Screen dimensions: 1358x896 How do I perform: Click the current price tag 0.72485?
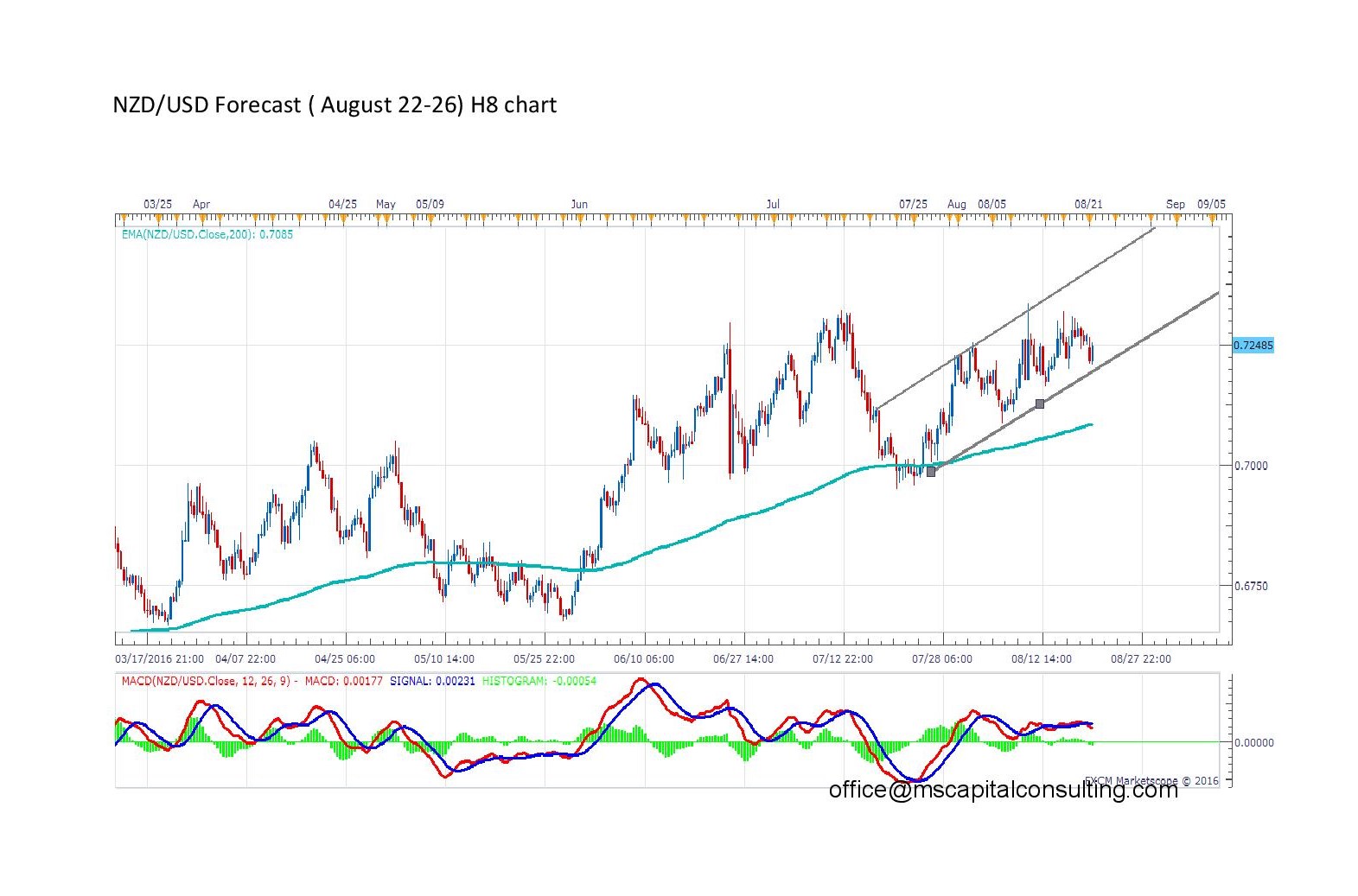[x=1253, y=346]
